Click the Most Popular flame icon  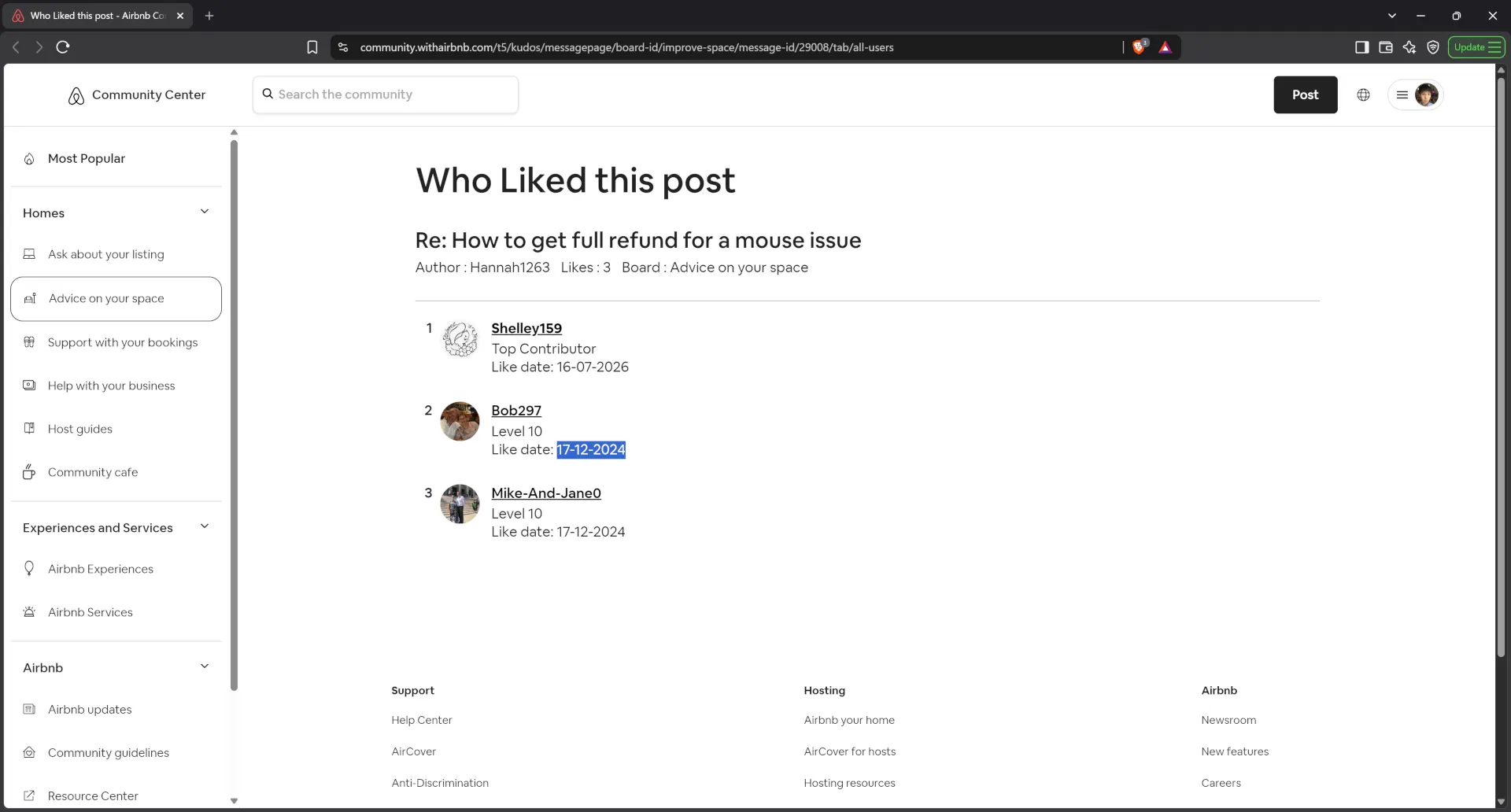29,159
